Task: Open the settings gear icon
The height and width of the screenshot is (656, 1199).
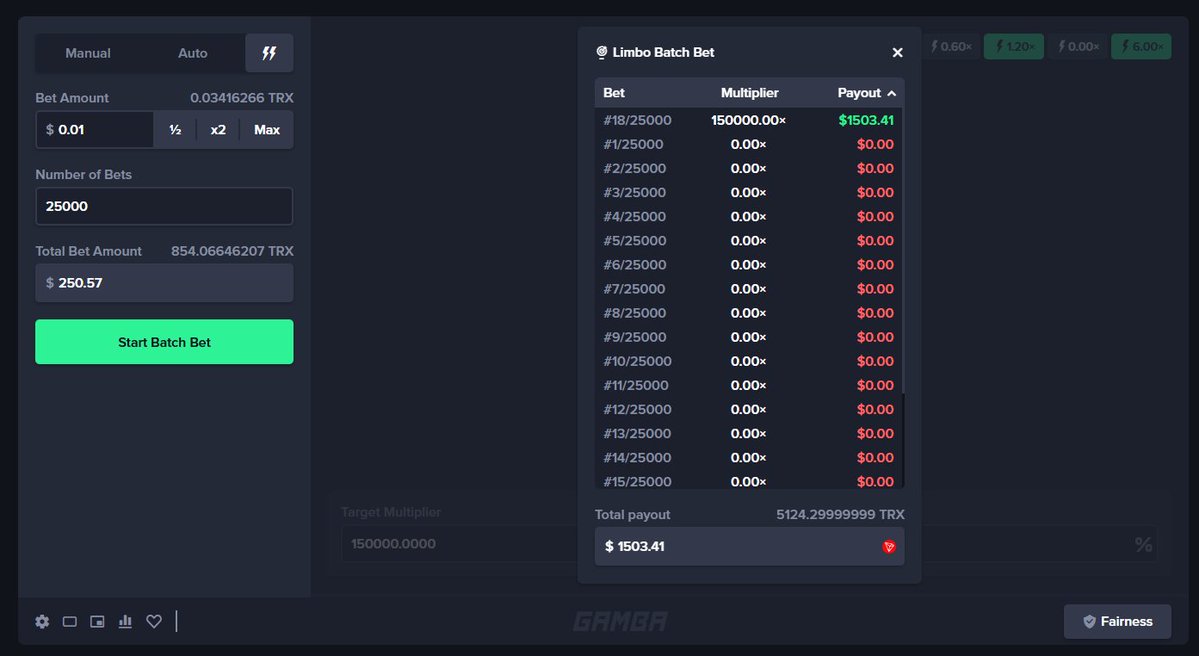Action: [x=42, y=622]
